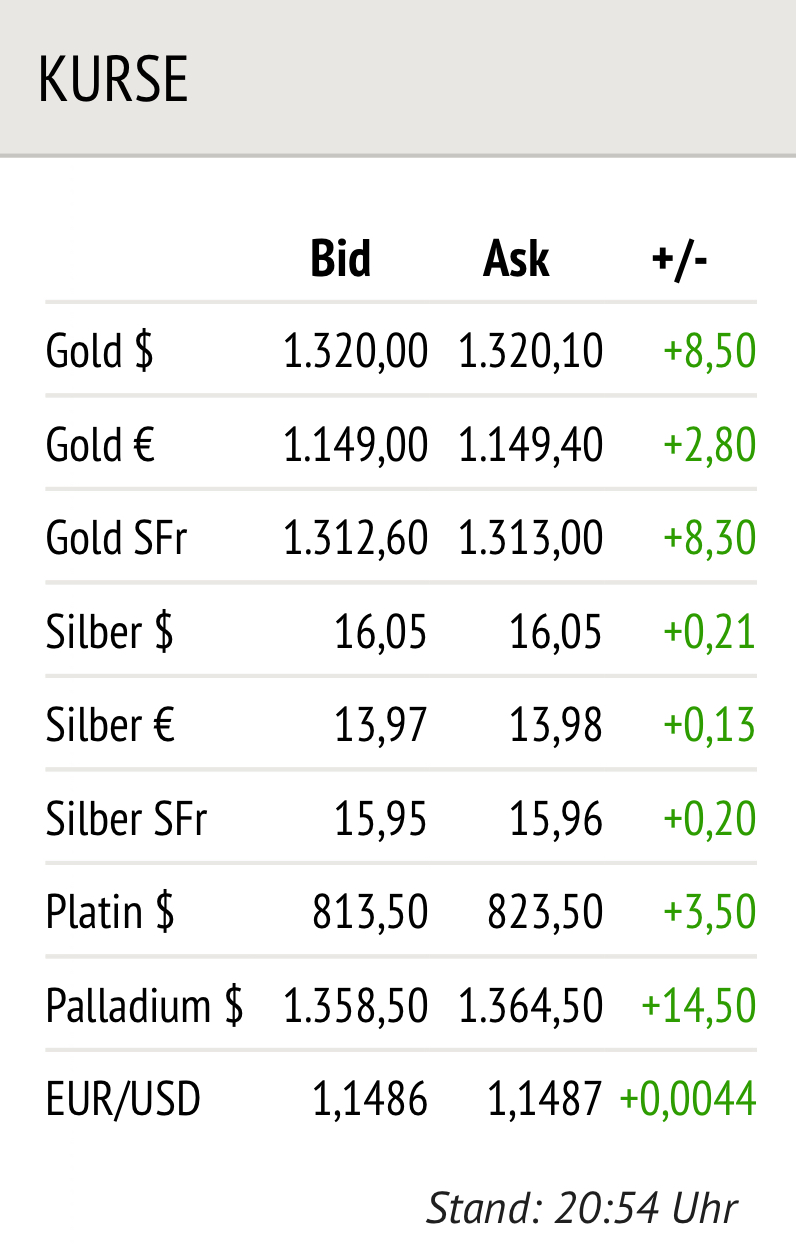Open the Gold € row label

pyautogui.click(x=100, y=445)
